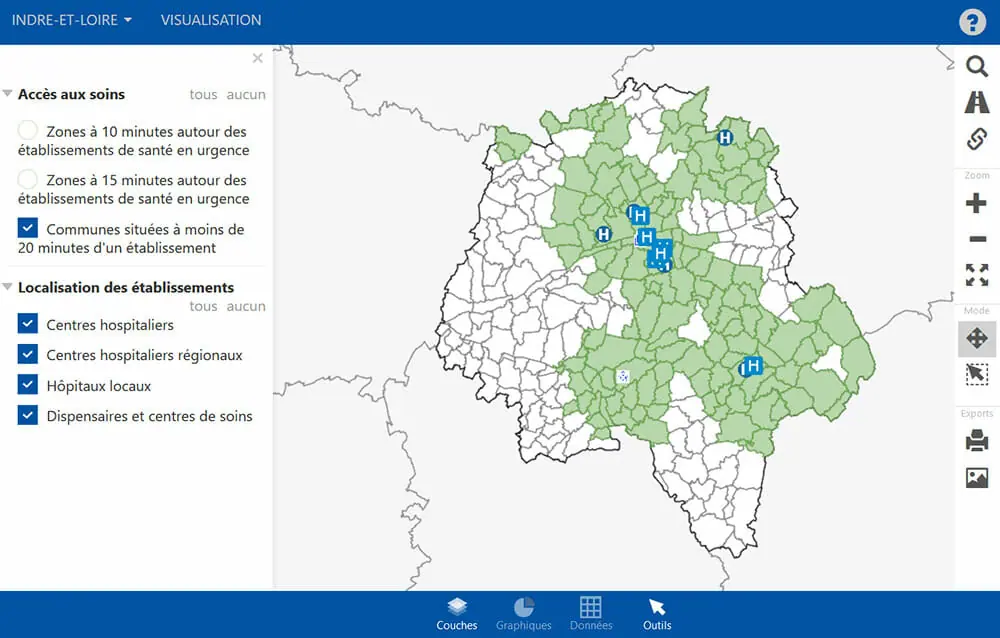
Task: Collapse the Accès aux soins section
Action: pos(8,94)
